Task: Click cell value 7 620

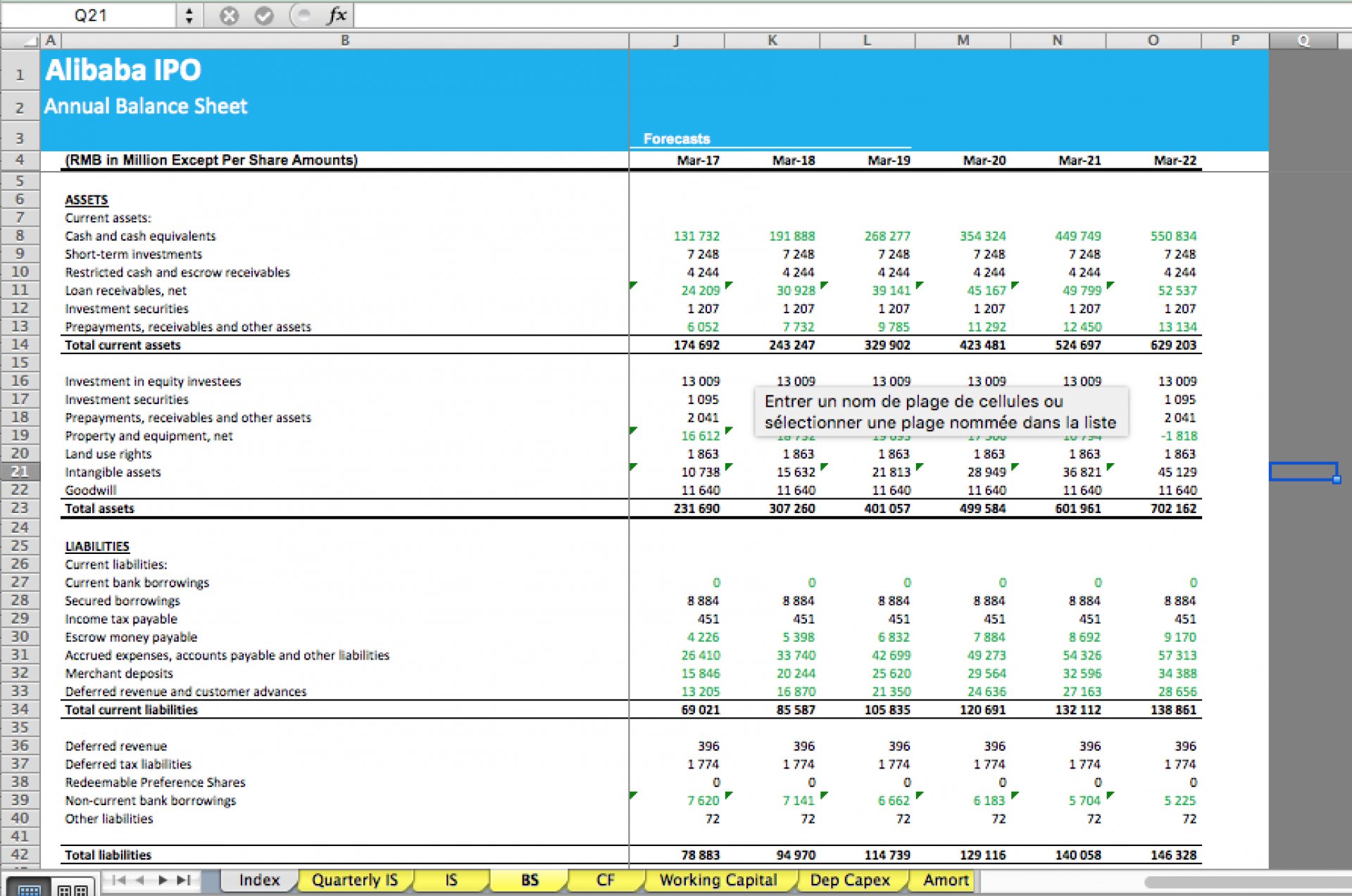Action: click(x=703, y=800)
